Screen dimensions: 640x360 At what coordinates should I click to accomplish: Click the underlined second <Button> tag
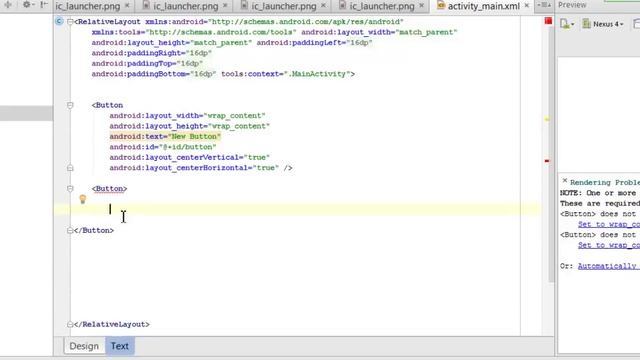point(109,189)
